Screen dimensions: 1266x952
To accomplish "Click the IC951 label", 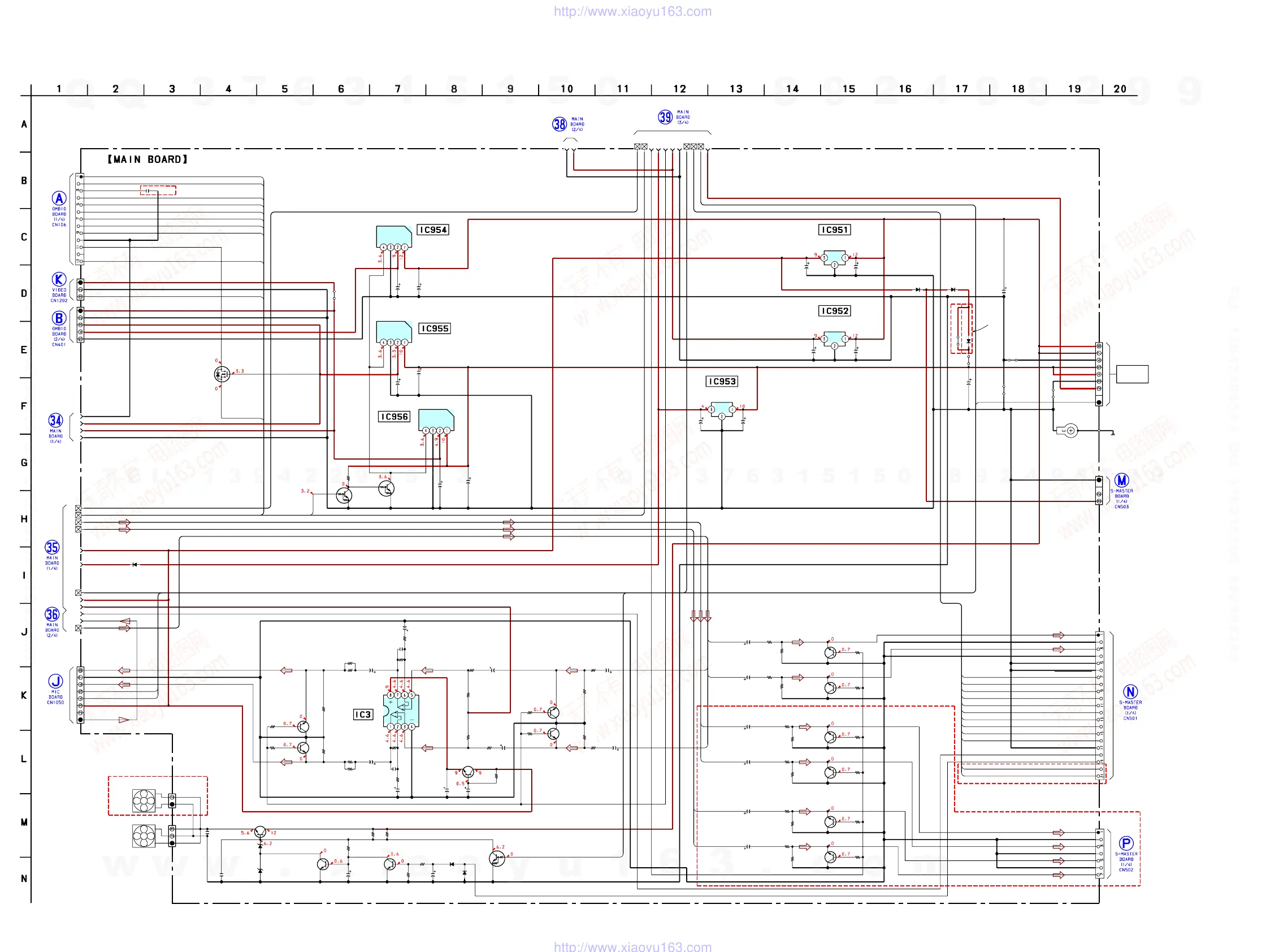I will pos(834,230).
